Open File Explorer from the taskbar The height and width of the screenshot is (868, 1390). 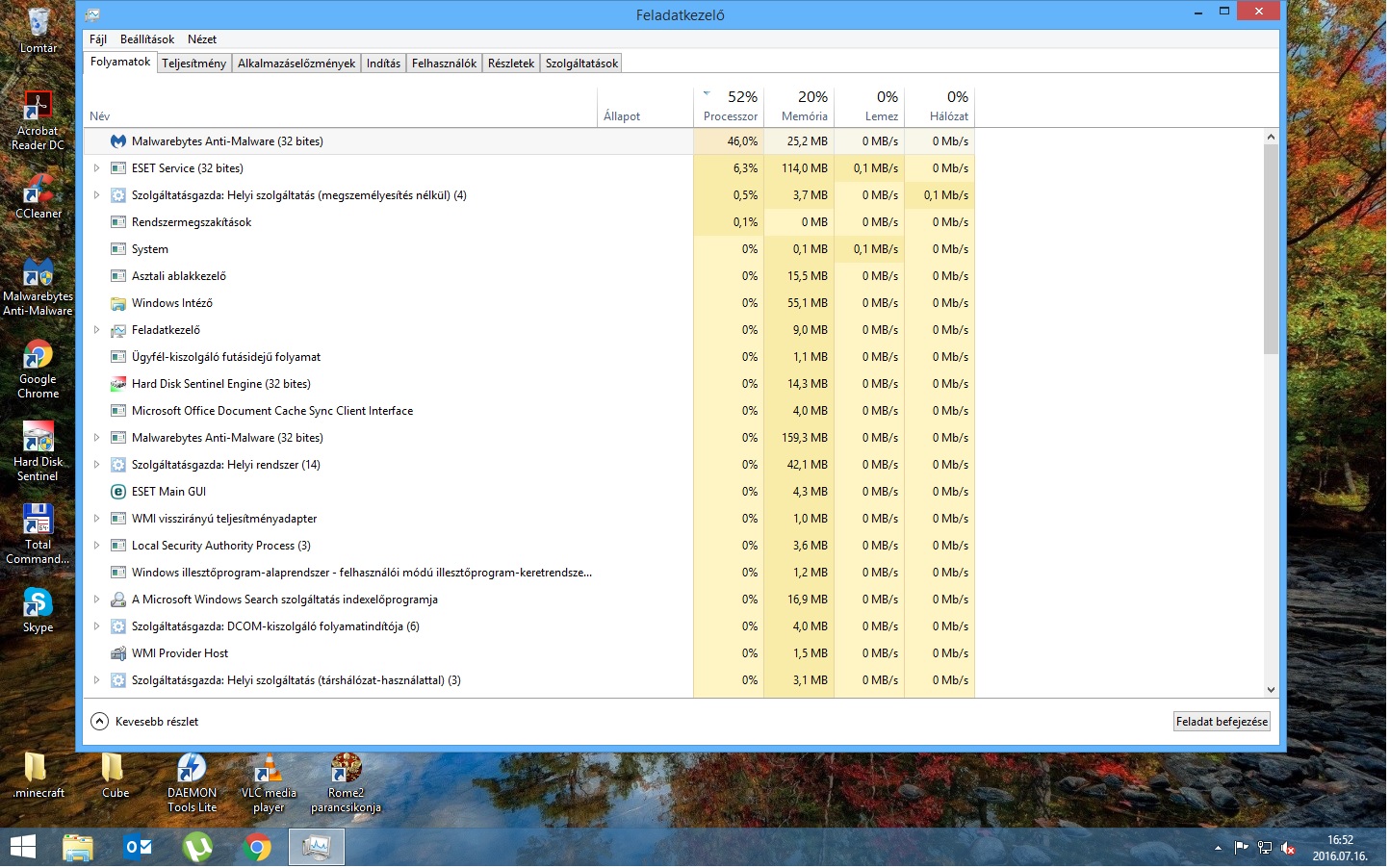(x=78, y=848)
